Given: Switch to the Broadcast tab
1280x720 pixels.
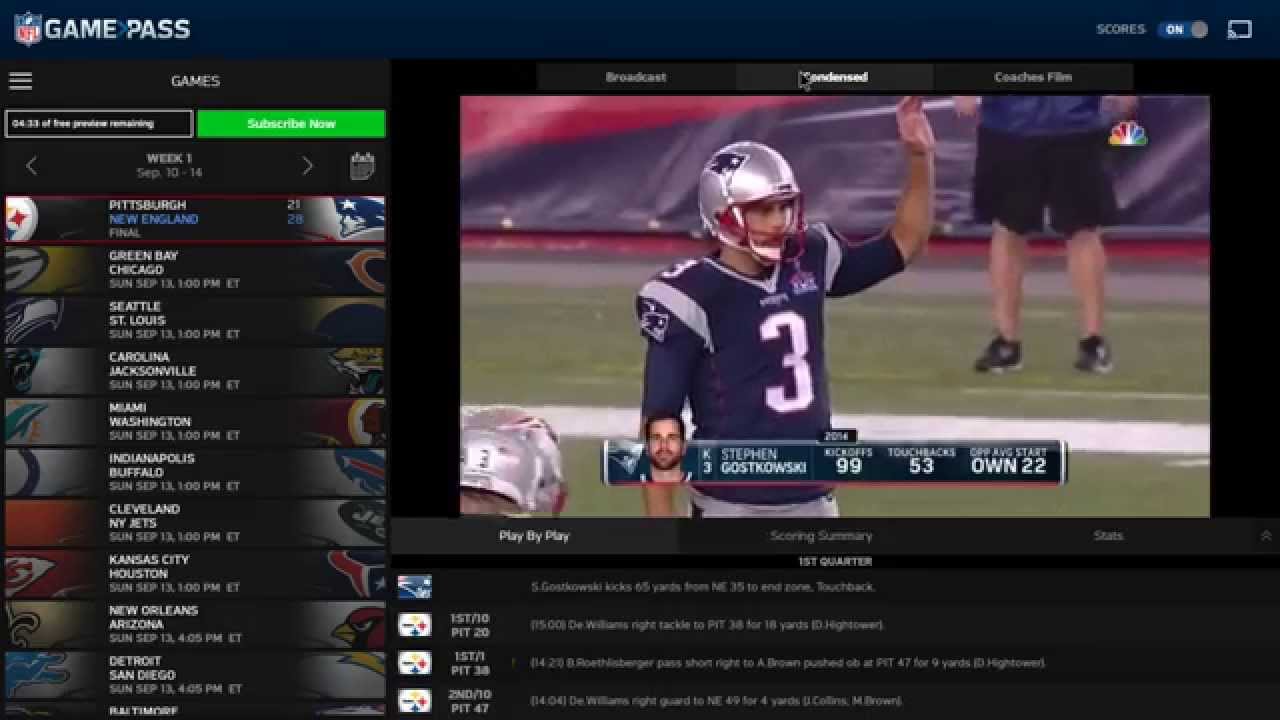Looking at the screenshot, I should point(636,77).
